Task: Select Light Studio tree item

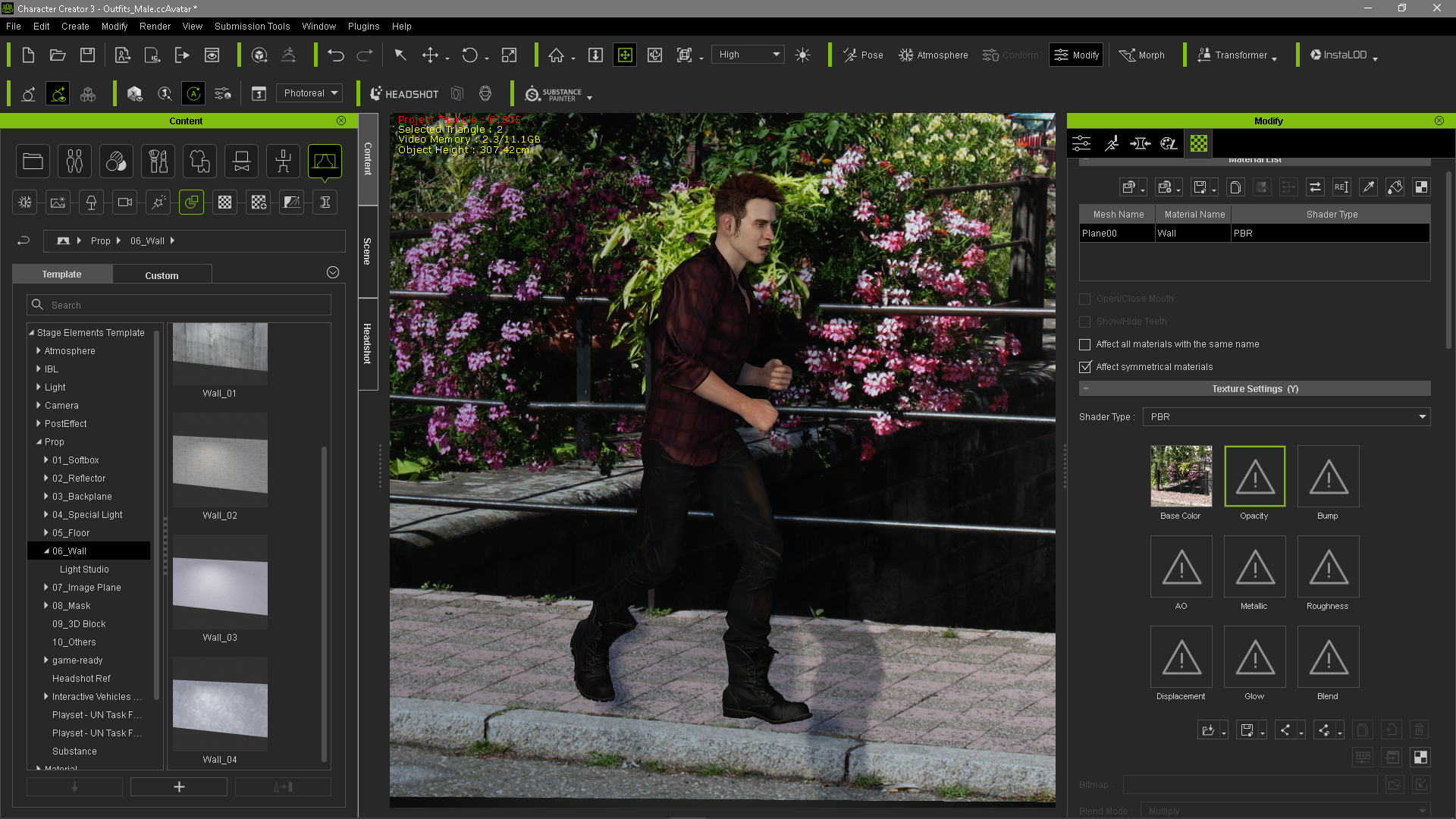Action: point(84,569)
